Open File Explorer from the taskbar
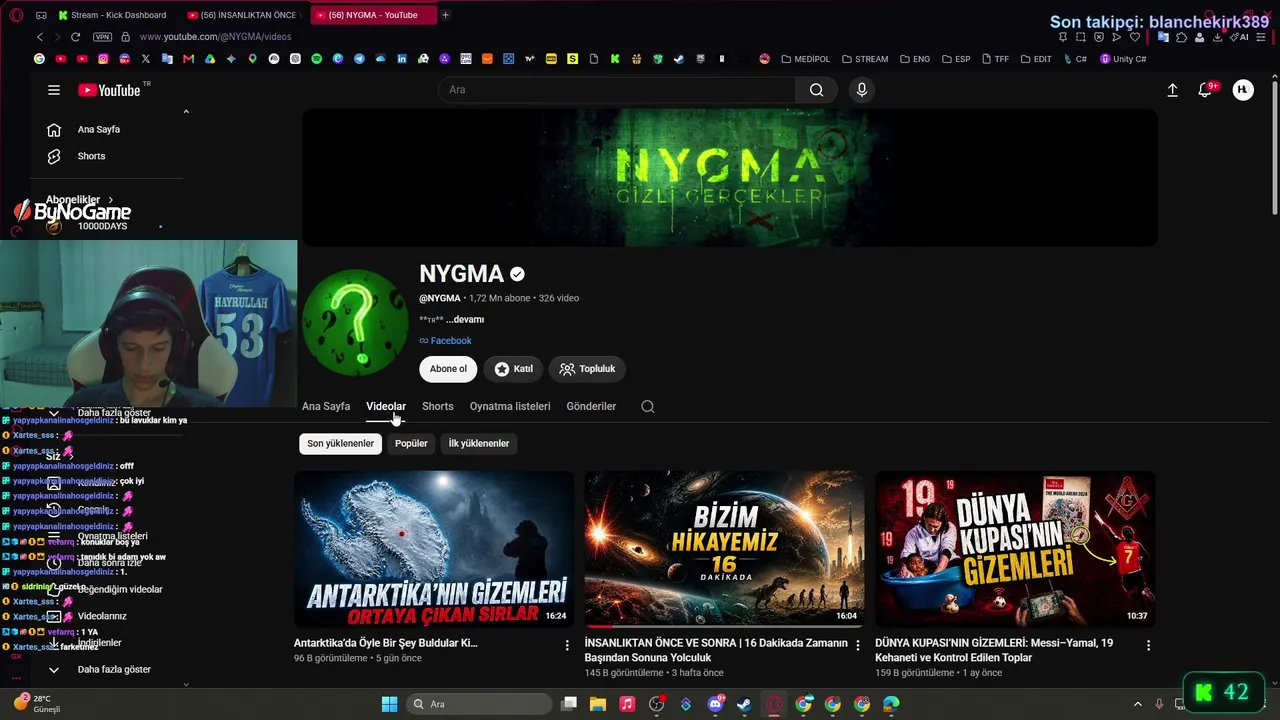 coord(598,704)
